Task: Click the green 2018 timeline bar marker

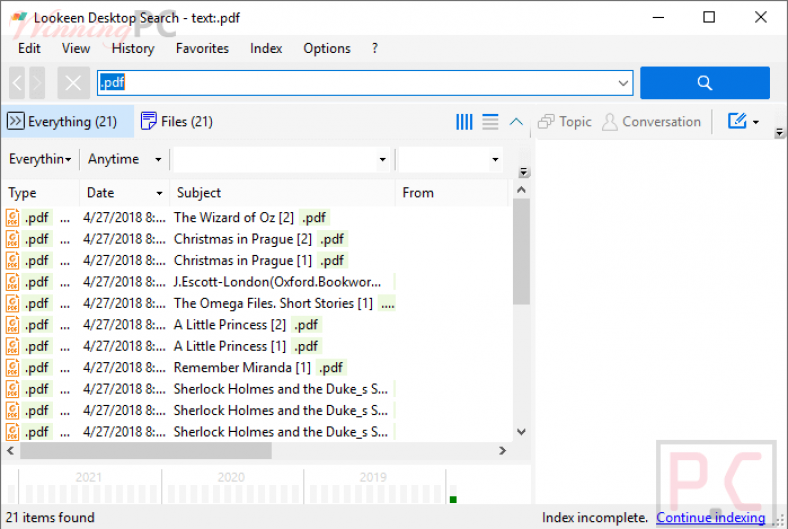Action: tap(453, 499)
